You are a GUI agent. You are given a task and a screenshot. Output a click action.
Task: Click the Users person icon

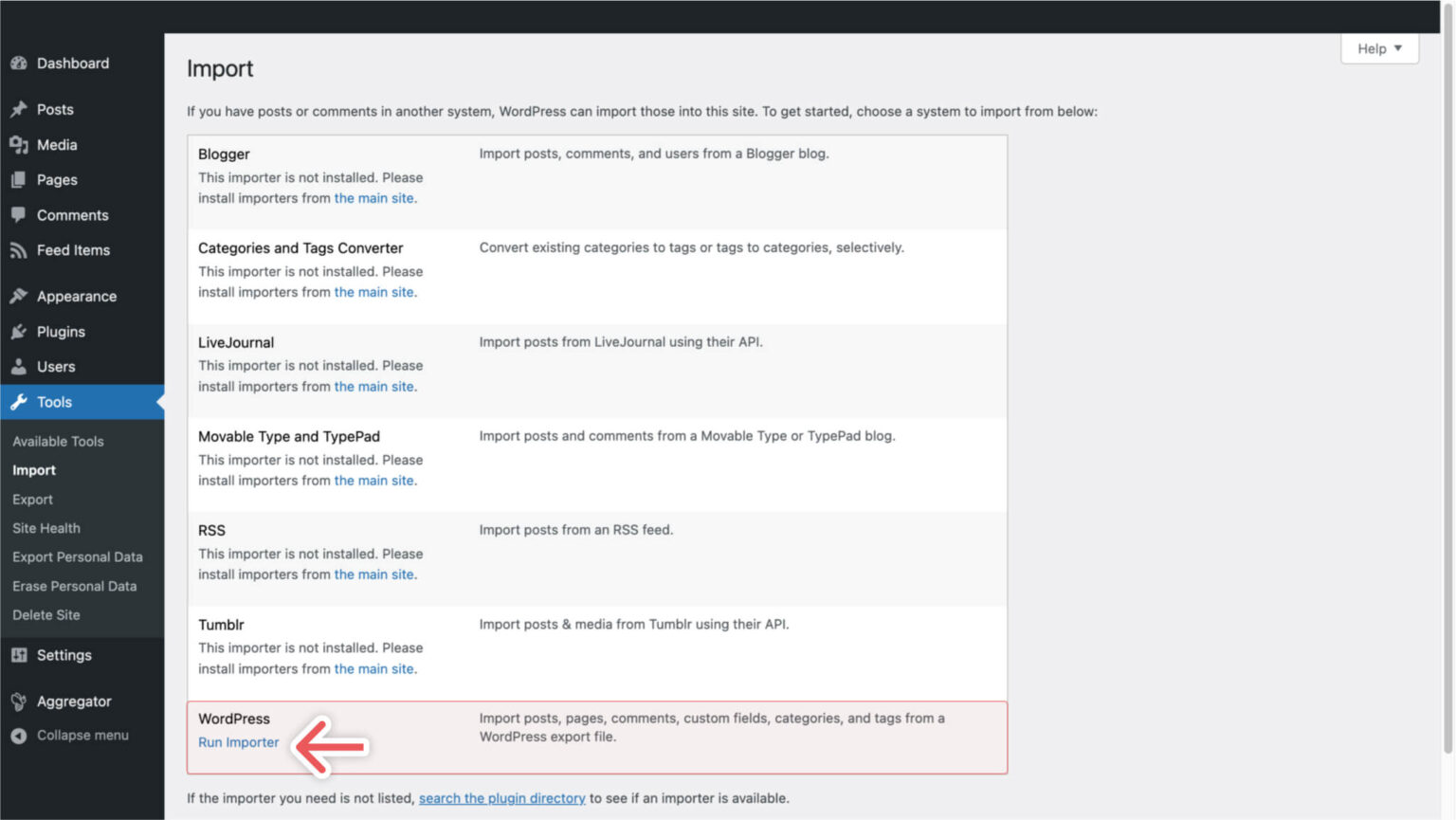coord(19,367)
